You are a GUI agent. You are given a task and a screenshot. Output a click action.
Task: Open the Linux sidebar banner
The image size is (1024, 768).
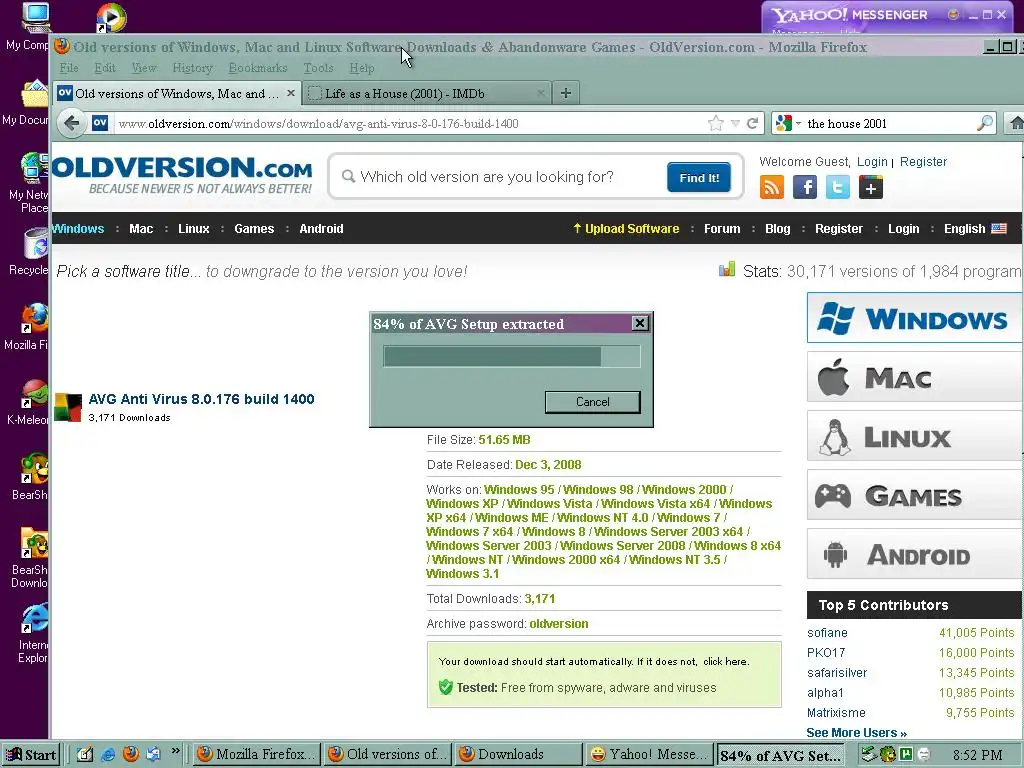[915, 436]
